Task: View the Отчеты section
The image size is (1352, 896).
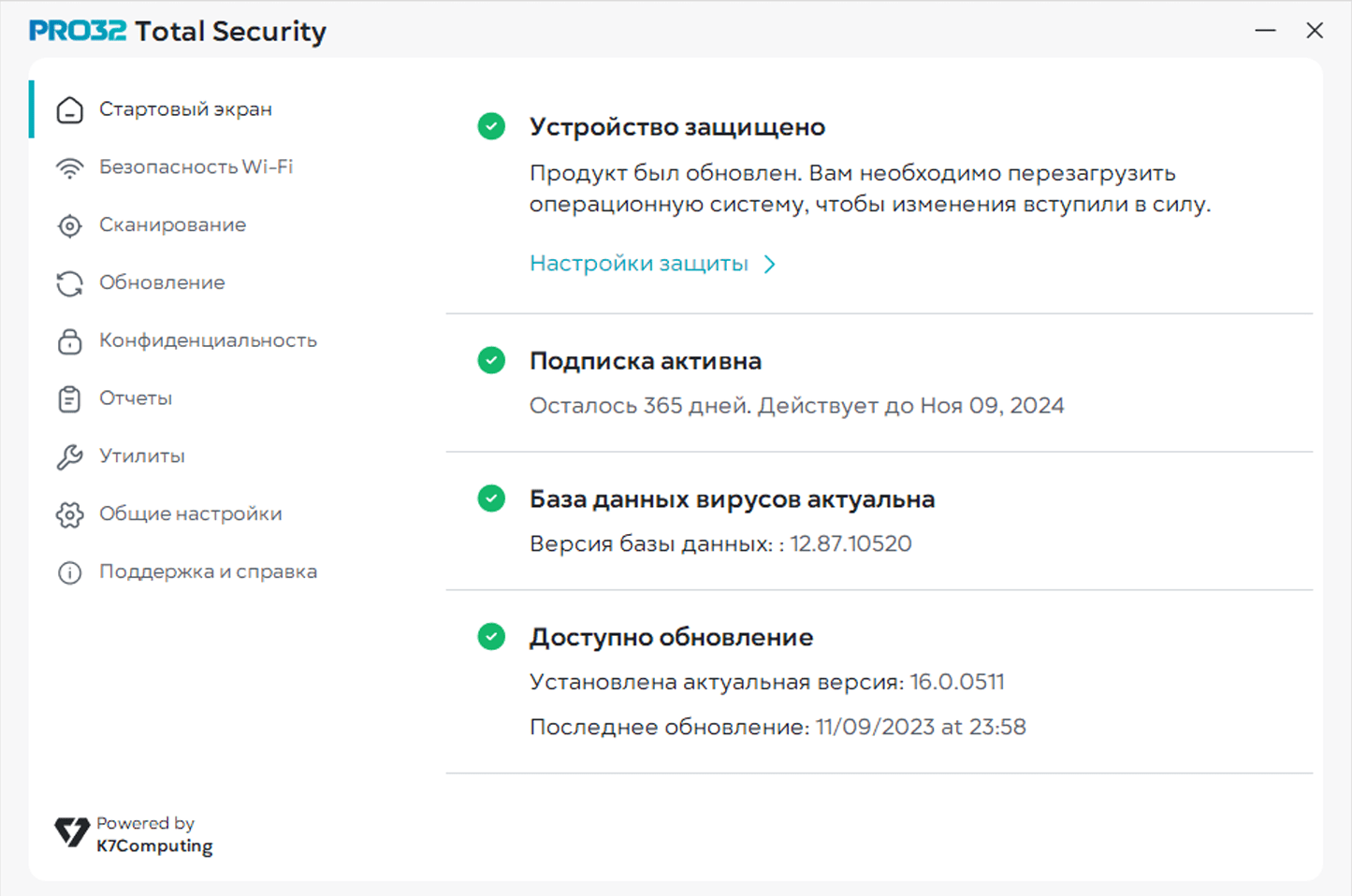Action: [136, 398]
